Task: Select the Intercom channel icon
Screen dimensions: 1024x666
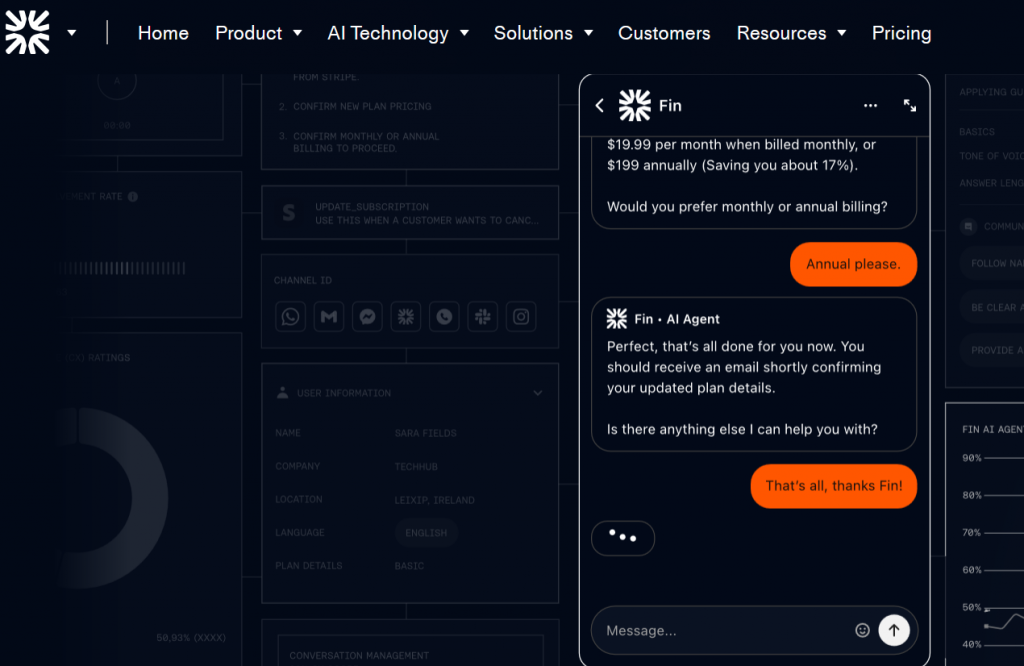Action: tap(406, 317)
